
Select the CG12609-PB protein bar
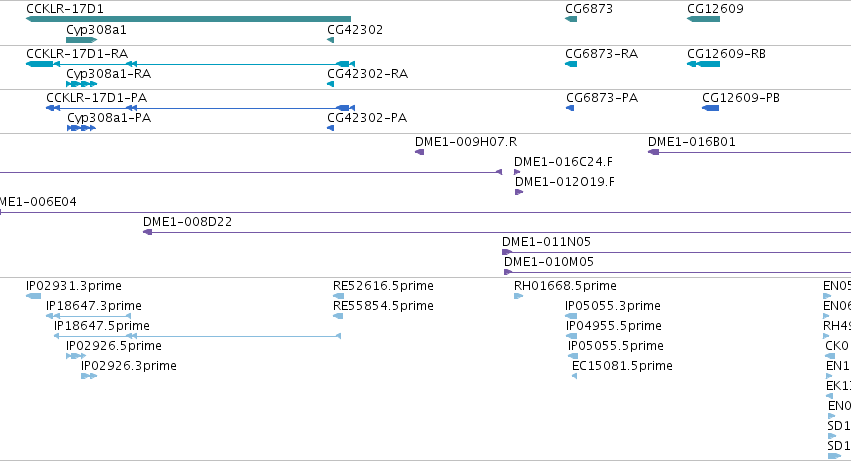pos(710,108)
